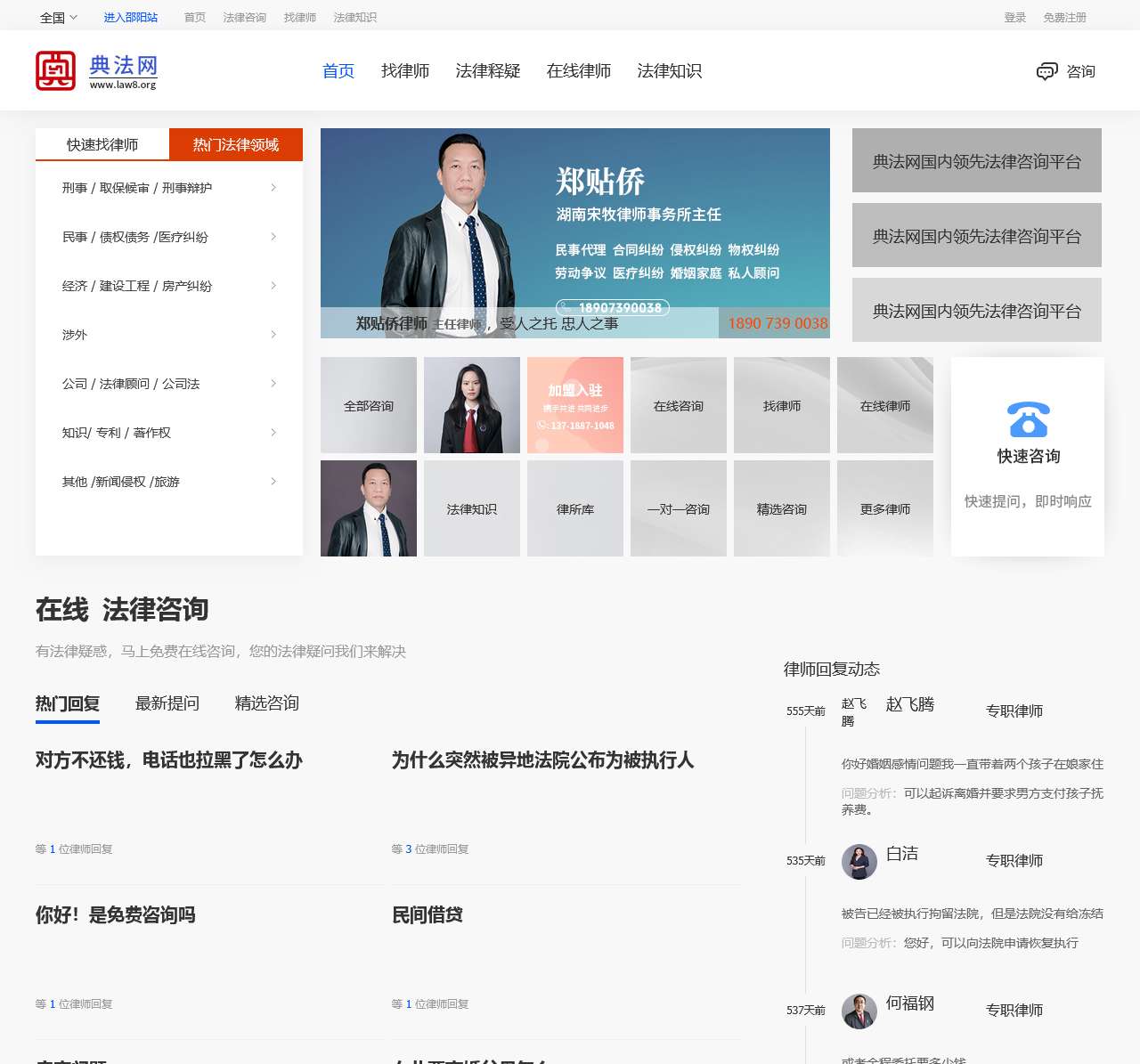This screenshot has height=1064, width=1140.
Task: Expand 其他 /新闻侵权 category arrow
Action: pos(273,482)
